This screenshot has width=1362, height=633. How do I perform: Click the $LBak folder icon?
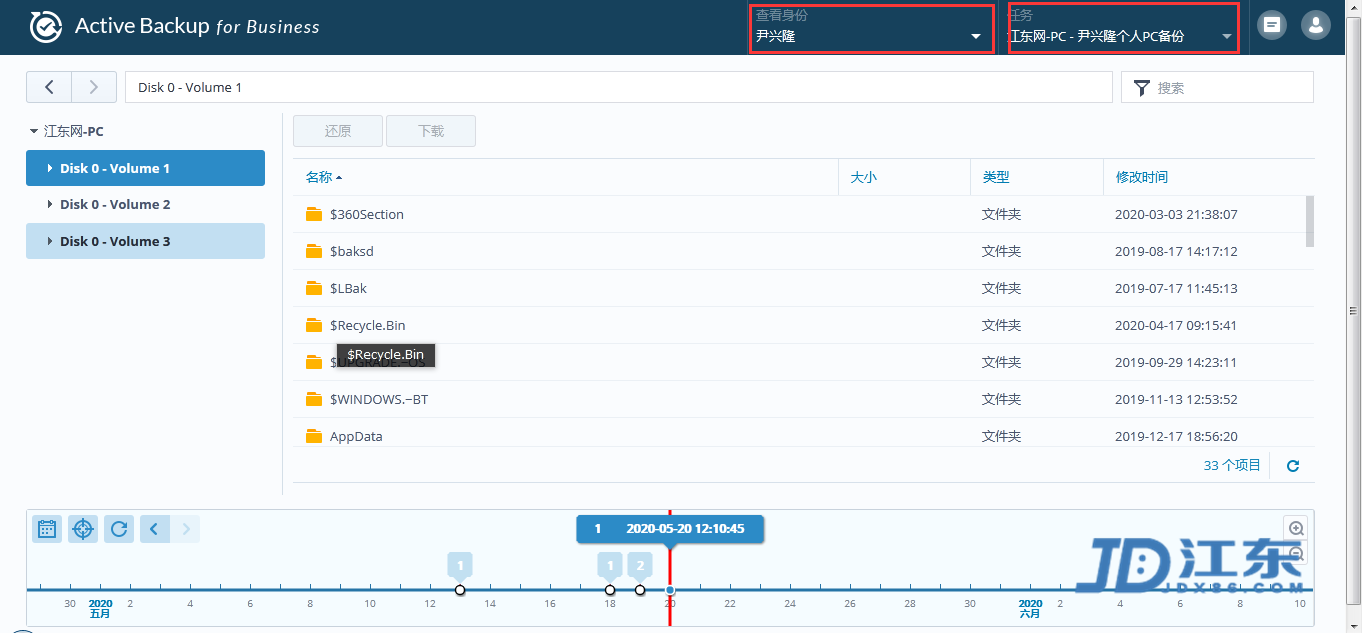click(314, 288)
